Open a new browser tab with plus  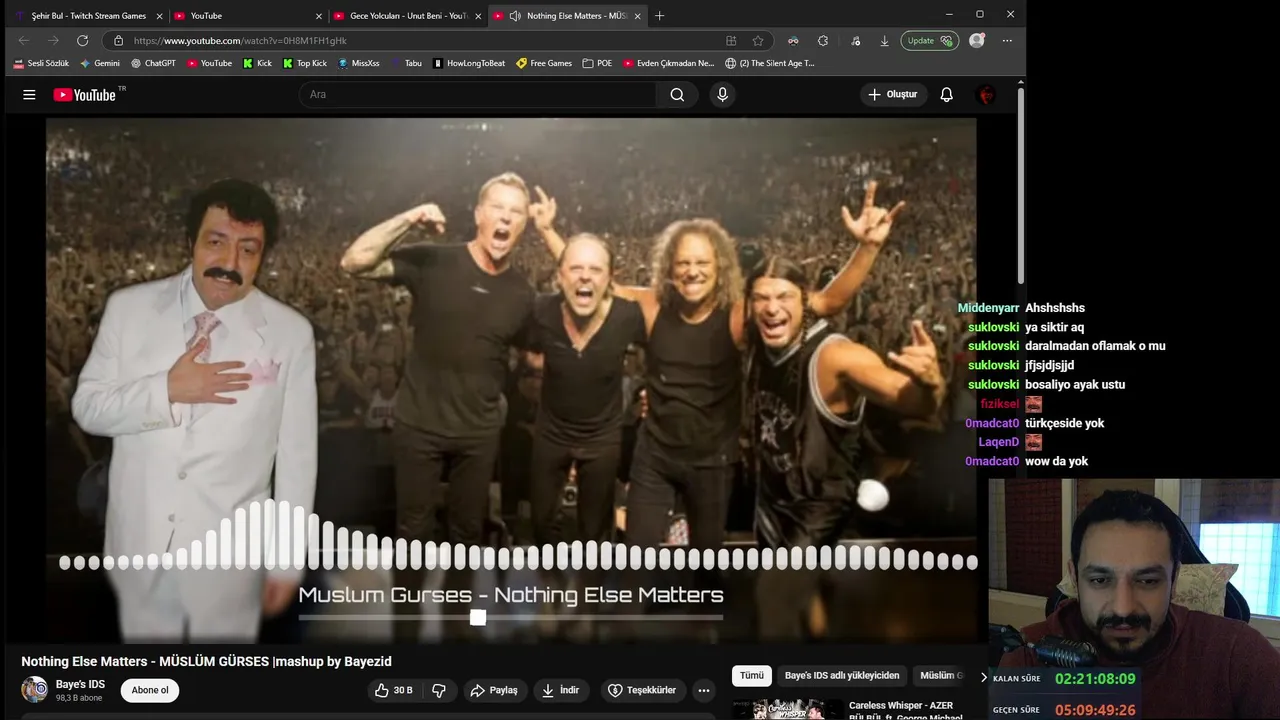[x=659, y=15]
